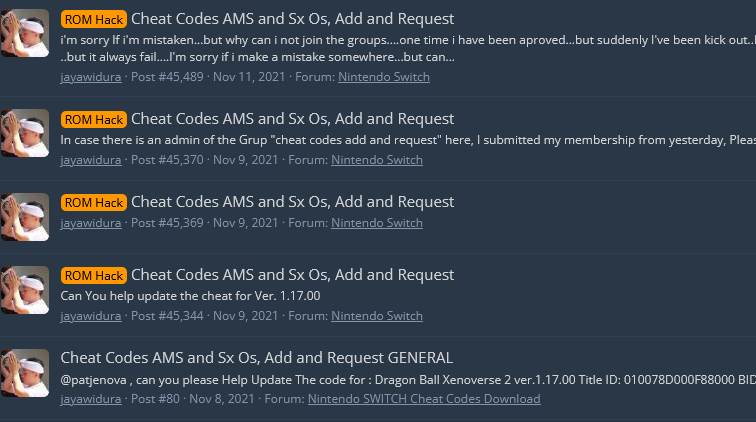
Task: Click ROM Hack tag on Post #45,370
Action: (94, 119)
